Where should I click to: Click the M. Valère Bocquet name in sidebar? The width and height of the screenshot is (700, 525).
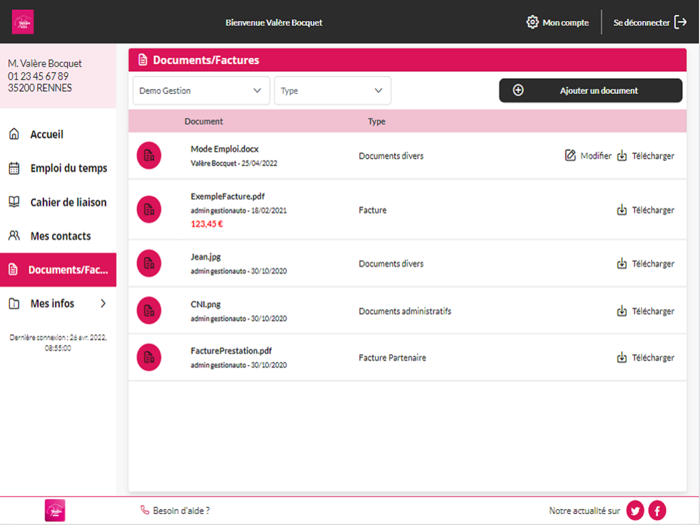(x=45, y=63)
